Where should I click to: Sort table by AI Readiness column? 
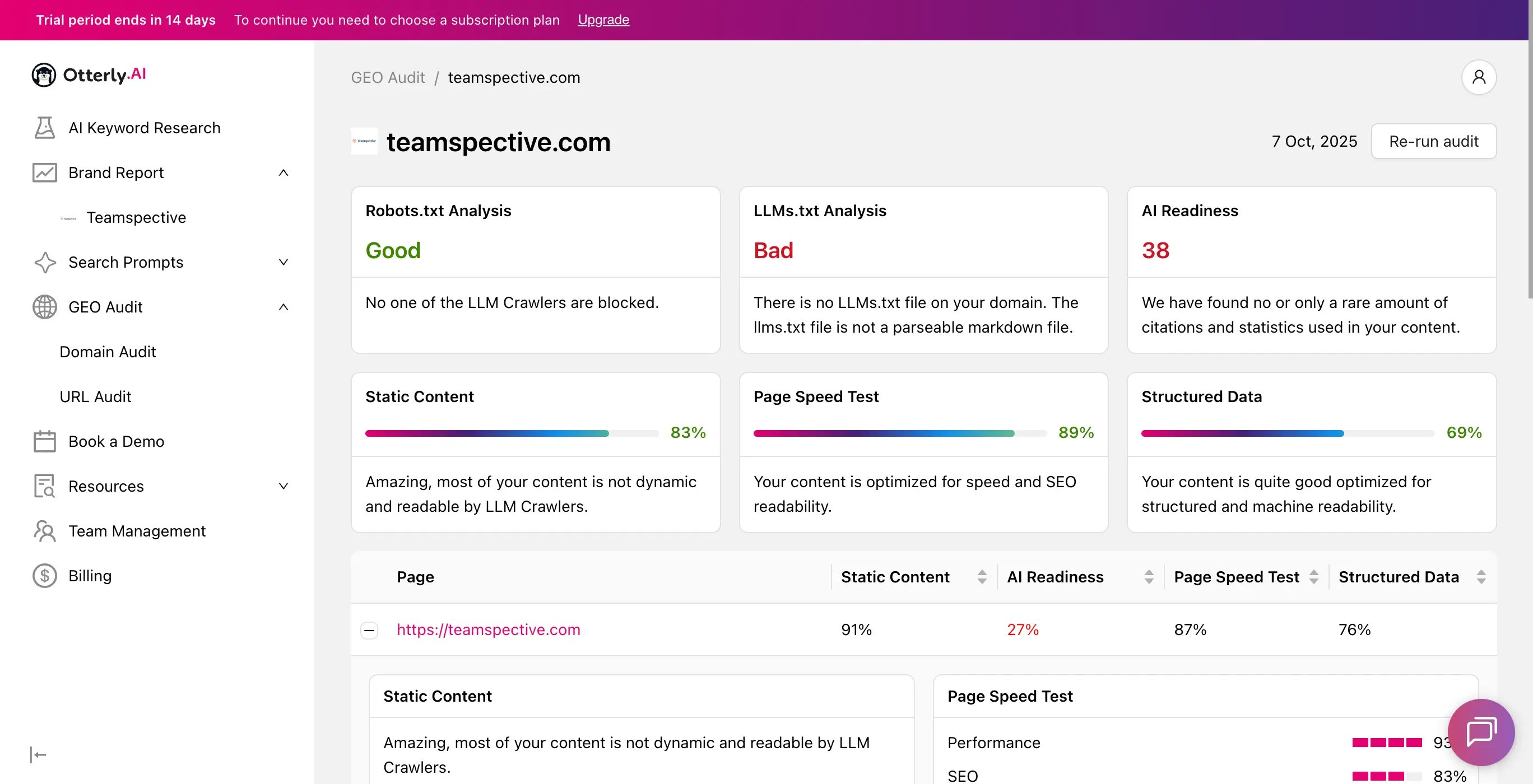1149,576
